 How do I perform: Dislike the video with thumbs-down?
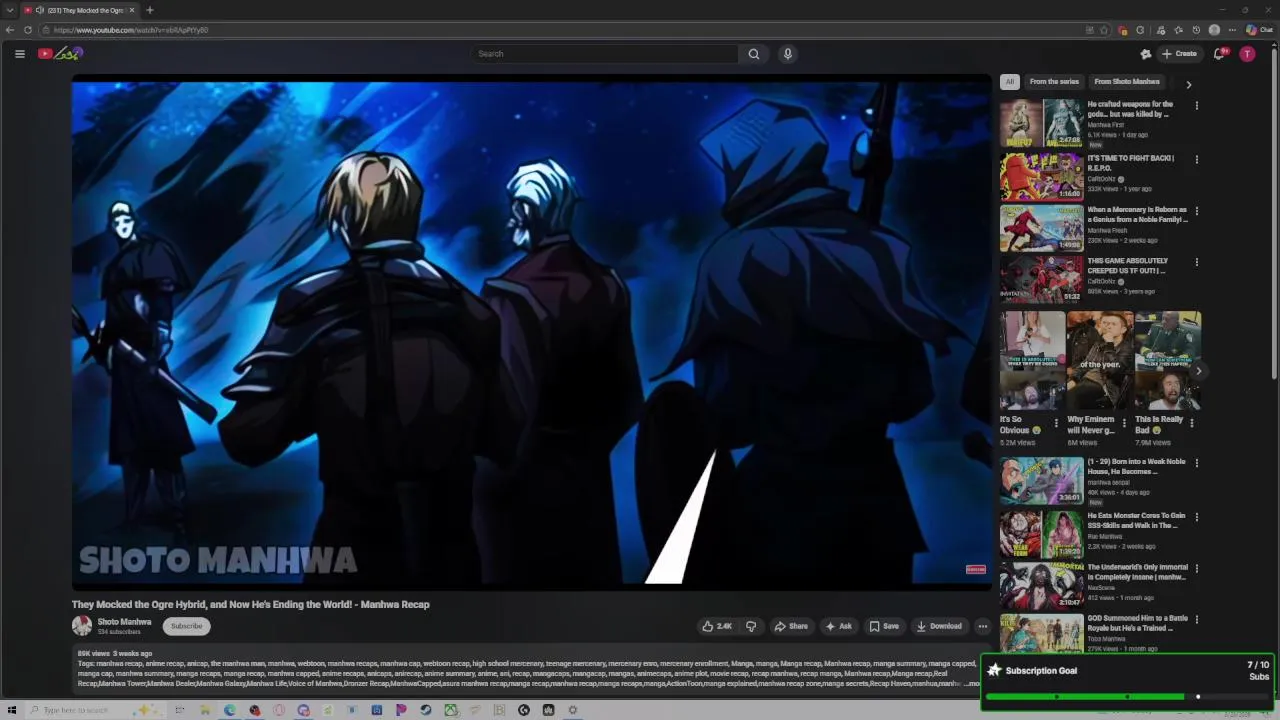(751, 626)
